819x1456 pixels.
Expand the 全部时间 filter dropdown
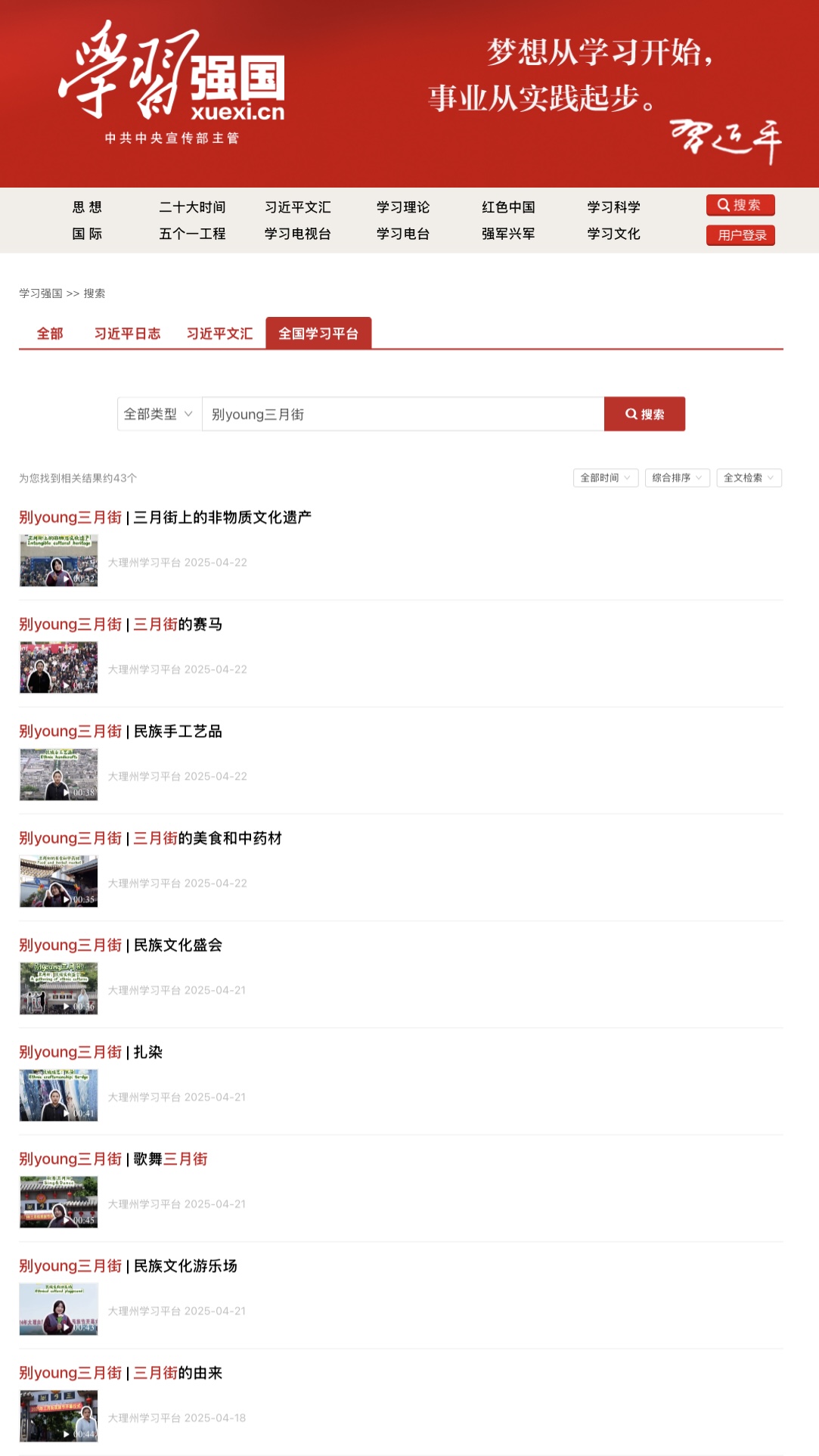click(606, 478)
